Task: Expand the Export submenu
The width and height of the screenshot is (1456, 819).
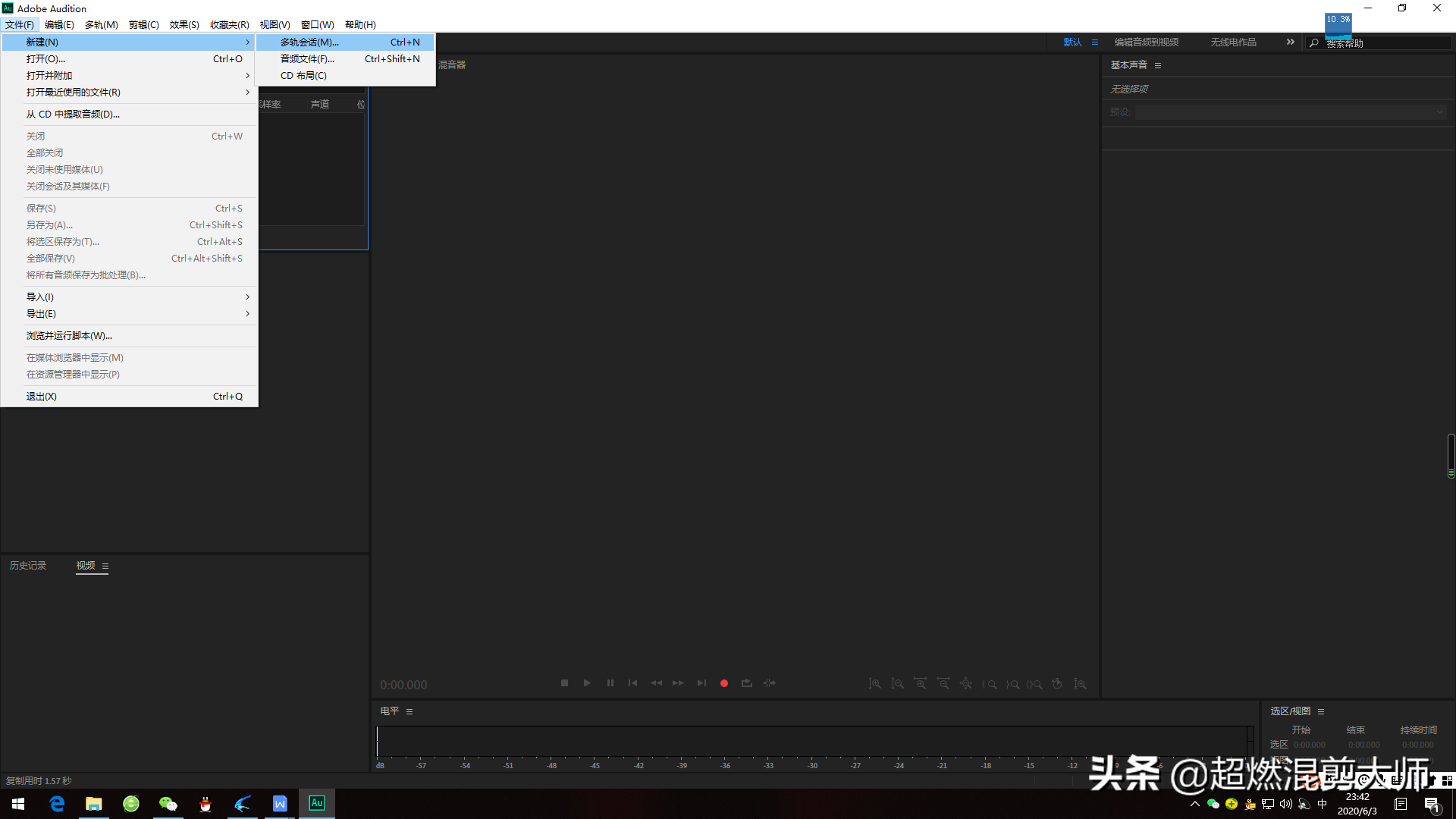Action: pos(247,314)
